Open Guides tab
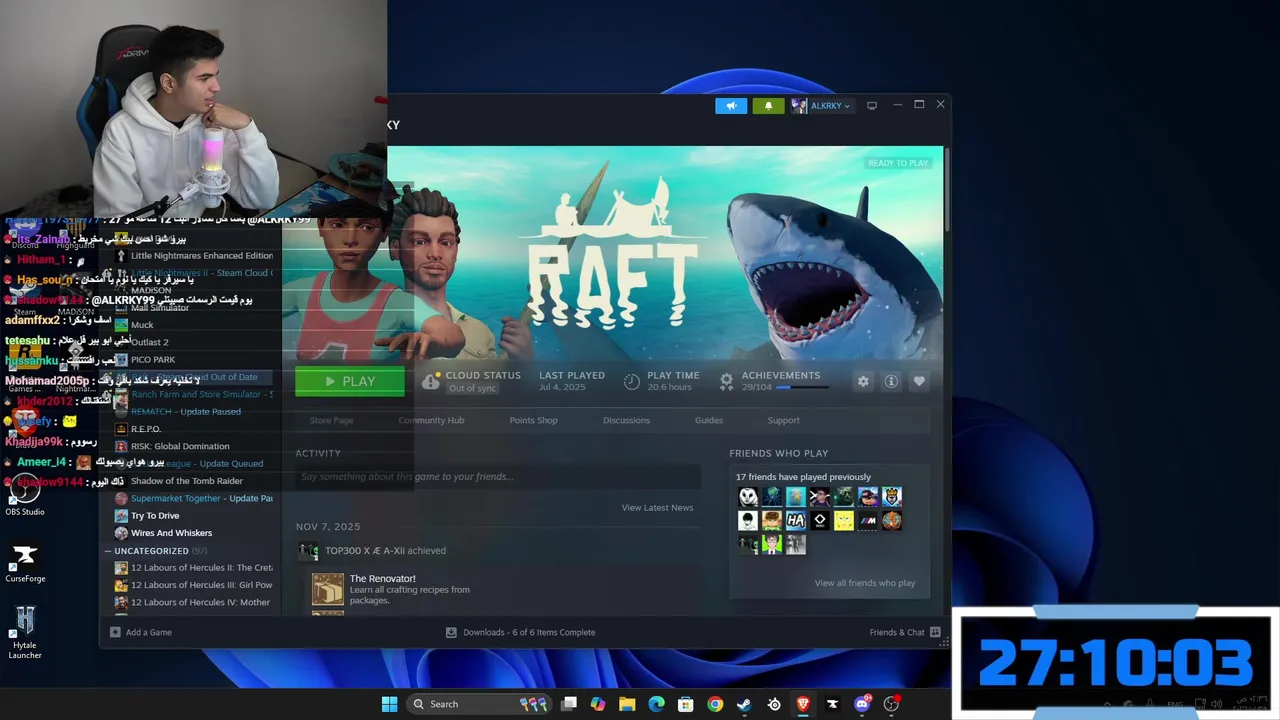Screen dimensions: 1280x720 pos(709,420)
